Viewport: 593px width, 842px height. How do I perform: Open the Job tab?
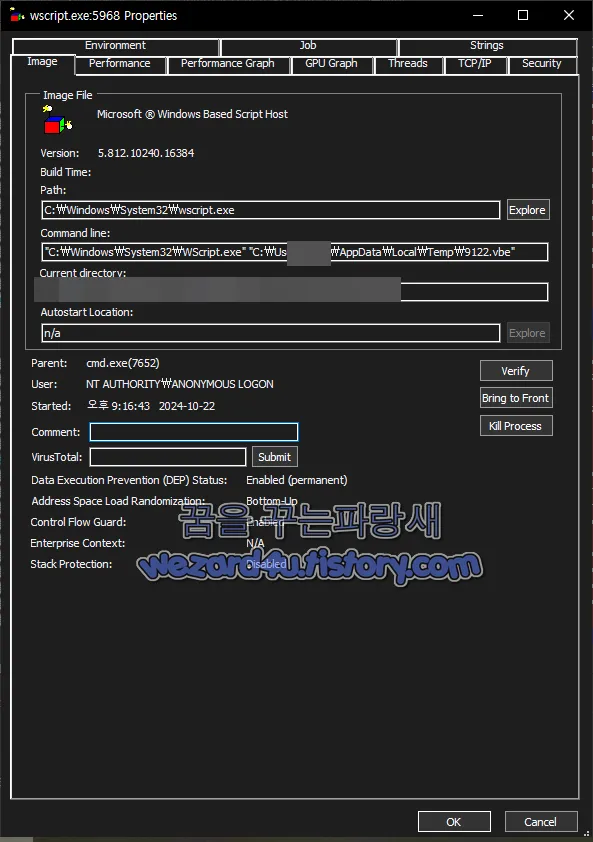308,46
